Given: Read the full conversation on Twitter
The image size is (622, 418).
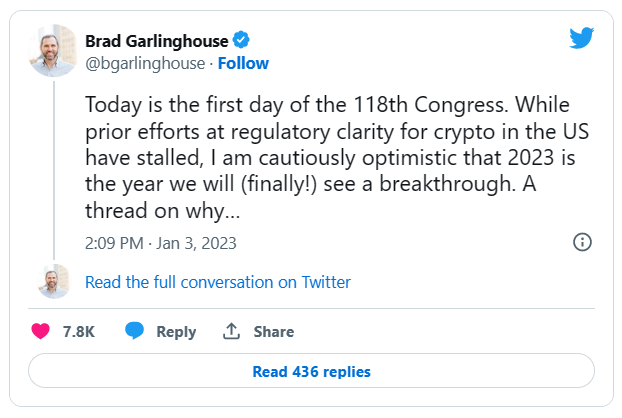Looking at the screenshot, I should point(218,282).
